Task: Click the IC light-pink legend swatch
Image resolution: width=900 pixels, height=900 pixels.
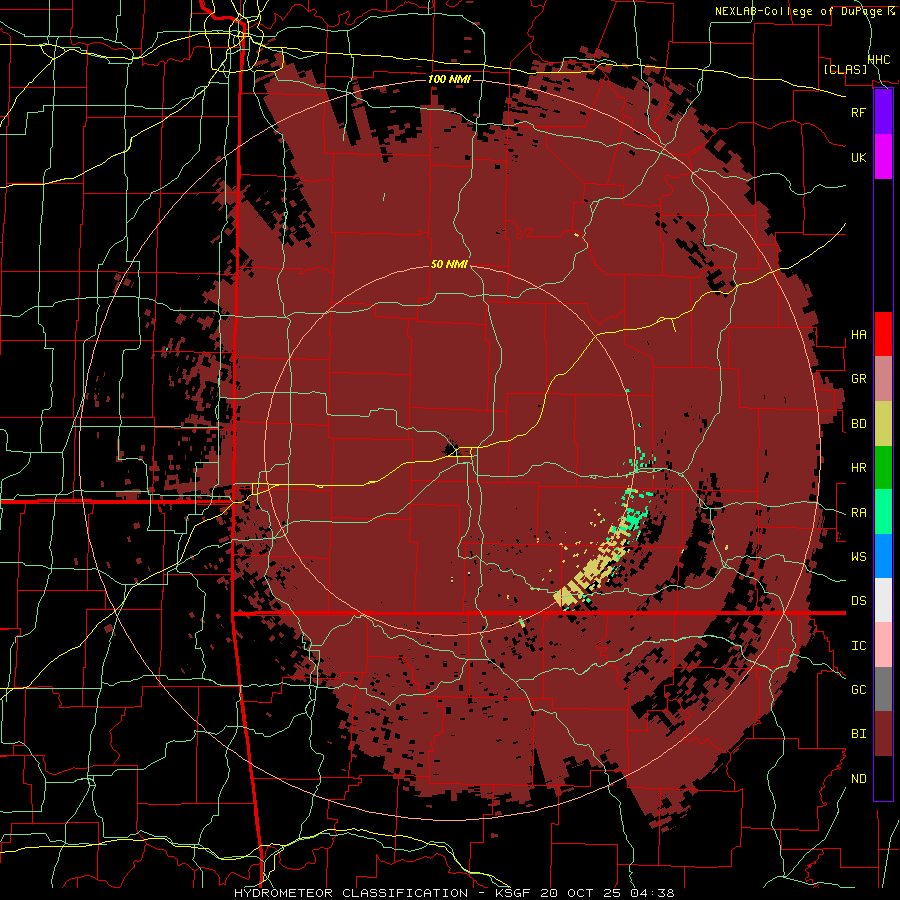Action: 883,645
